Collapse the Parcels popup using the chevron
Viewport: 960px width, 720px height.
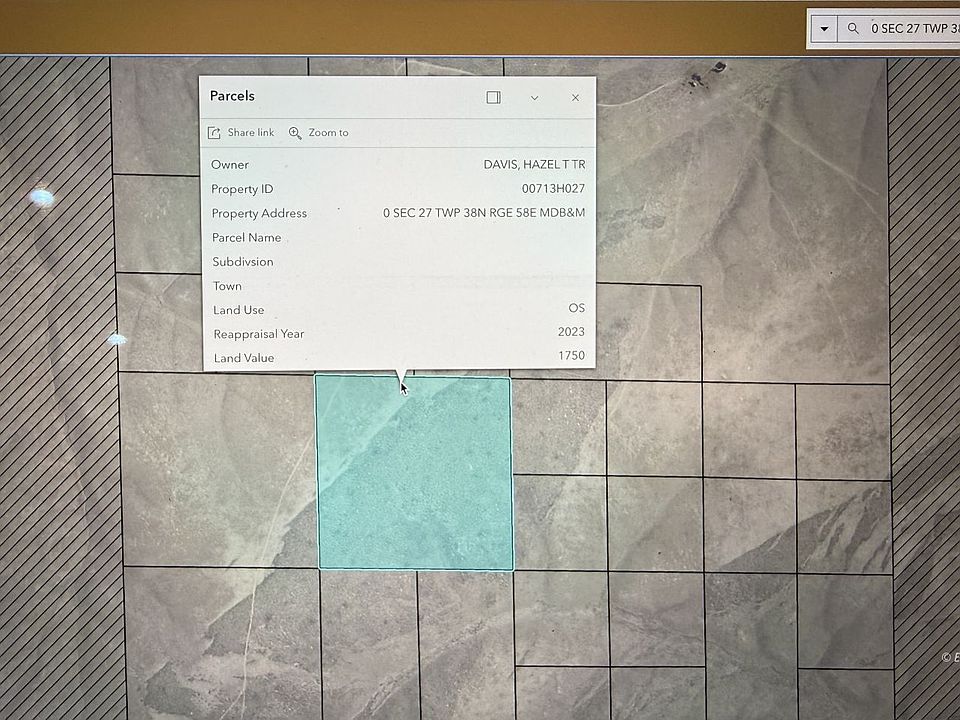click(535, 97)
